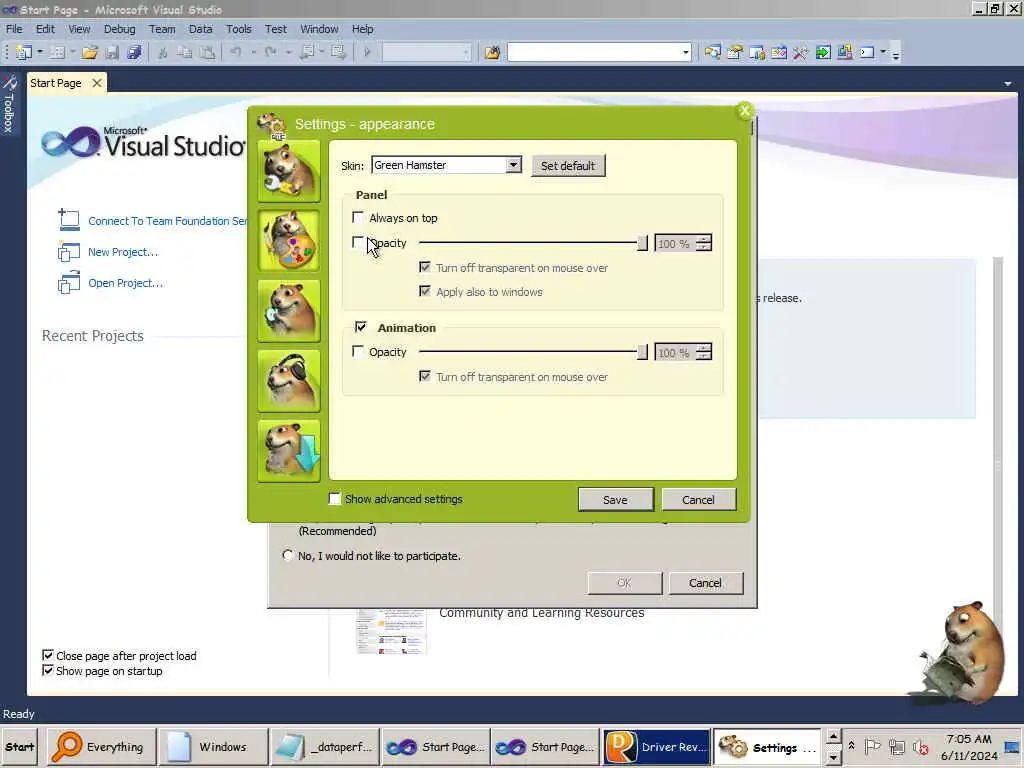This screenshot has height=768, width=1024.
Task: Click the Find in Files toolbar icon
Action: [492, 52]
